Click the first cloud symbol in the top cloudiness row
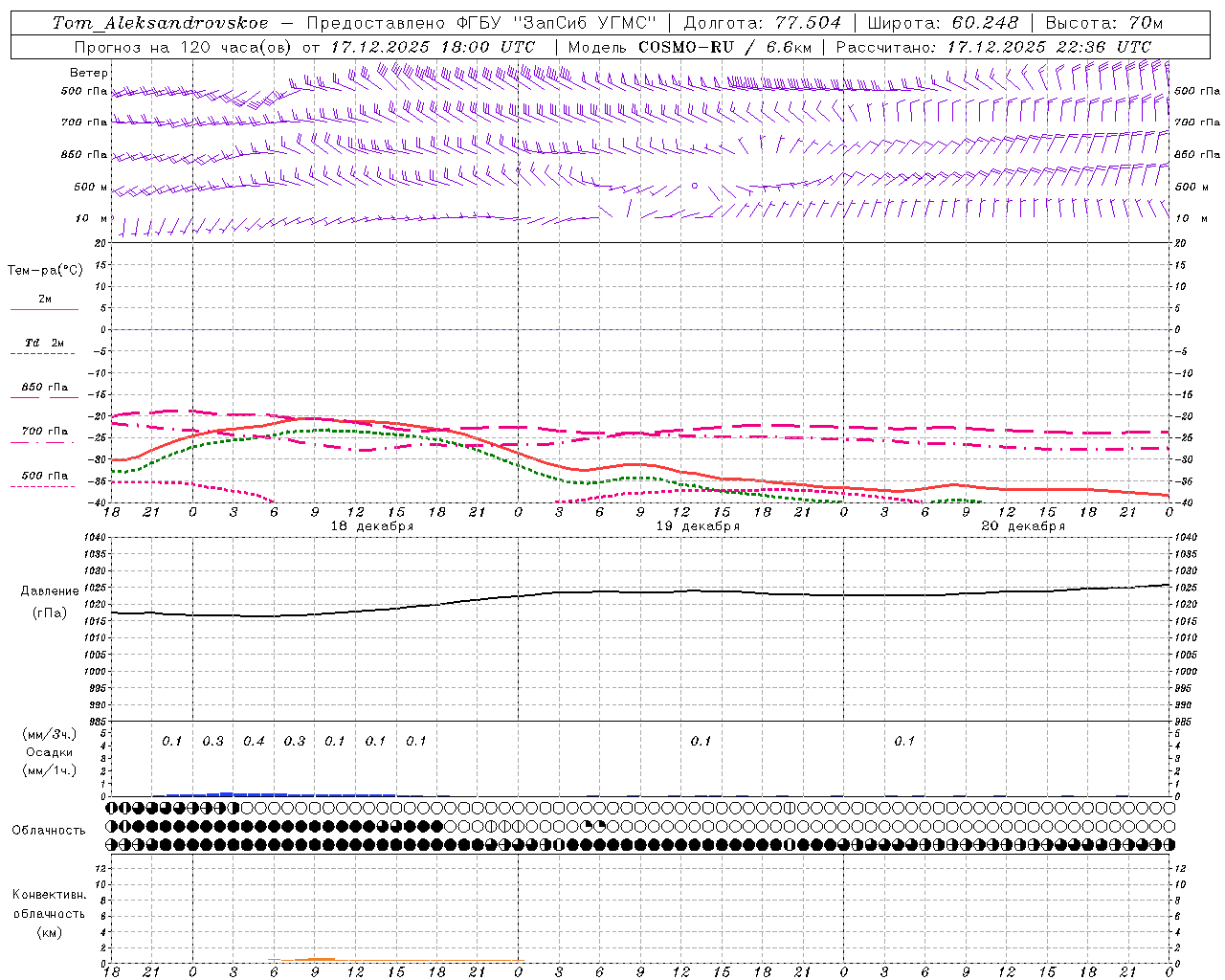The height and width of the screenshot is (980, 1225). 112,808
